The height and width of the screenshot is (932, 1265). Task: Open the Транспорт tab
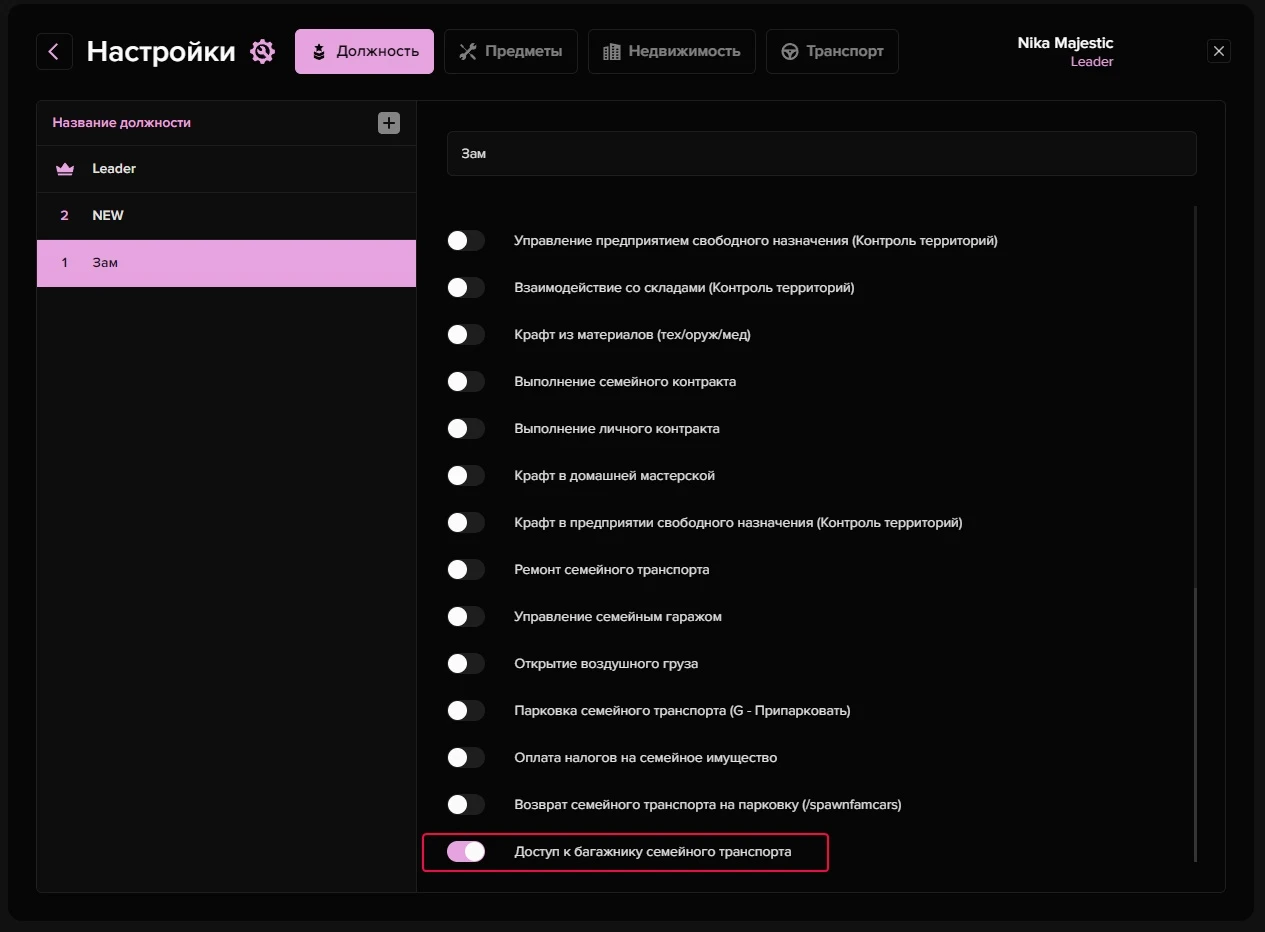tap(831, 52)
